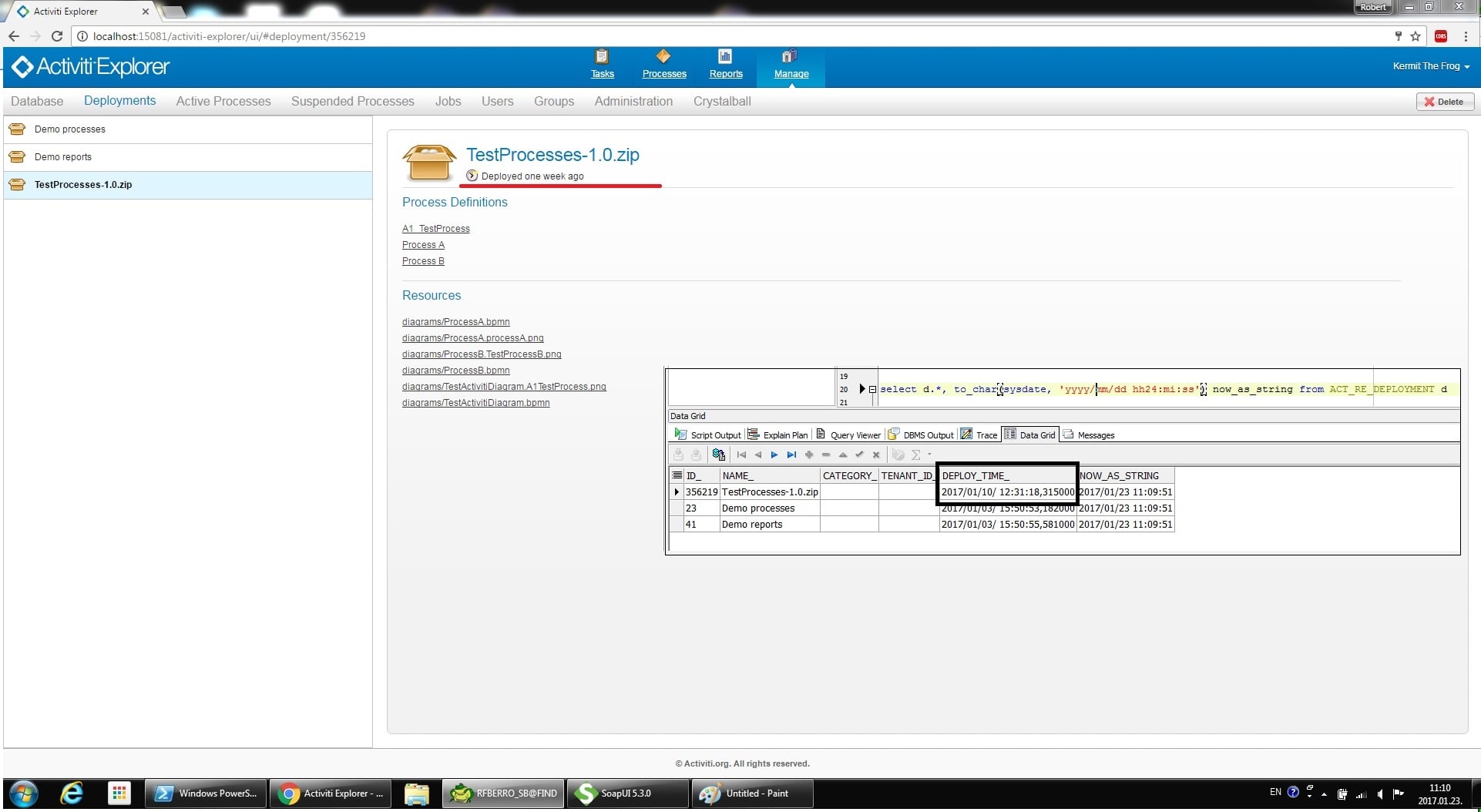Open the Reports section icon
This screenshot has width=1481, height=812.
[725, 57]
